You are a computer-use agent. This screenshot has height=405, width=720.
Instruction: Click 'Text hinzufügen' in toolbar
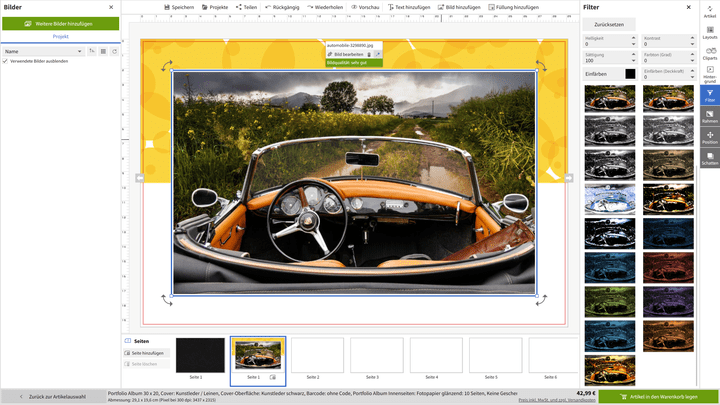[410, 7]
